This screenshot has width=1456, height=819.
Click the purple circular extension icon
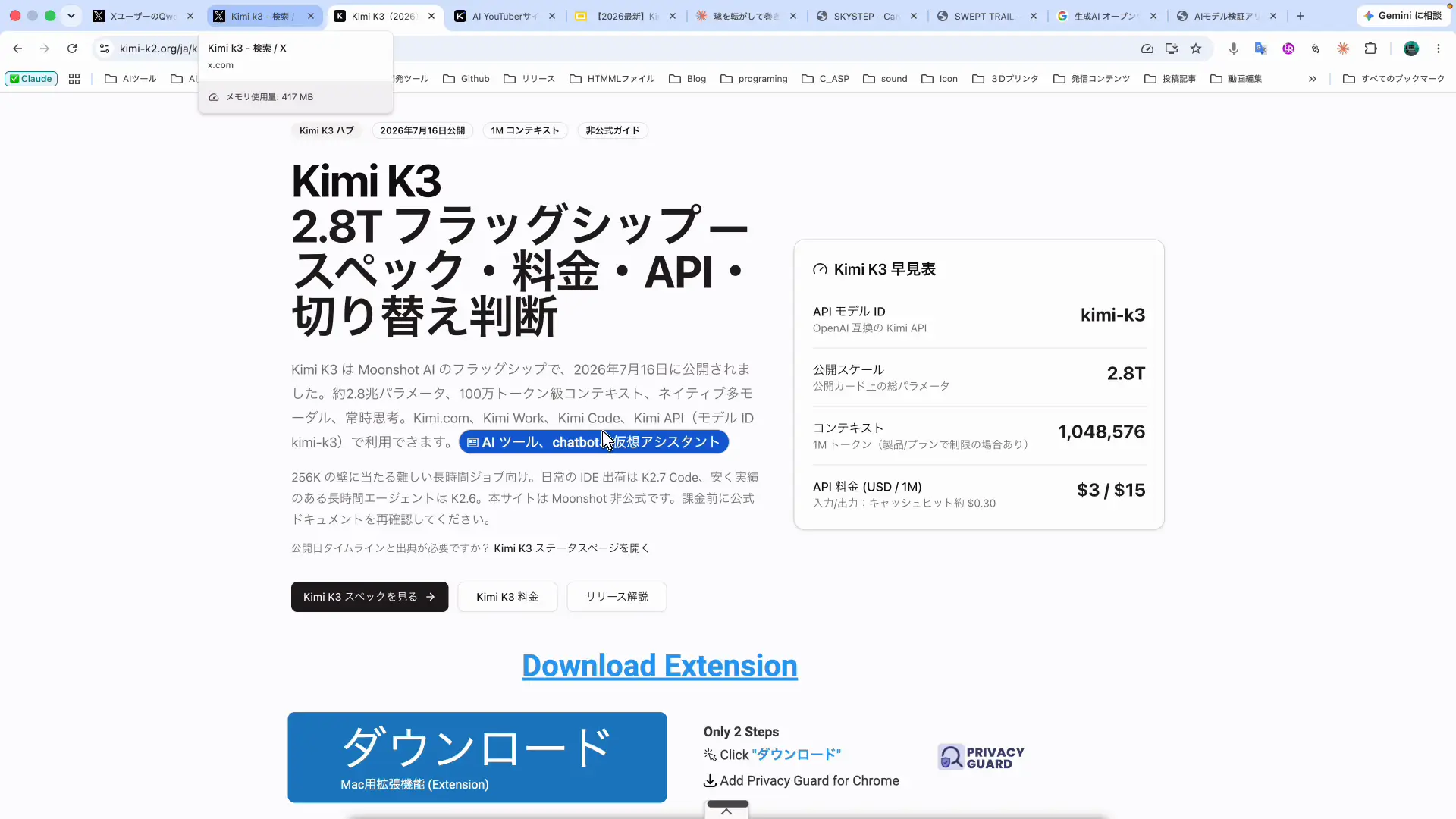[x=1288, y=49]
